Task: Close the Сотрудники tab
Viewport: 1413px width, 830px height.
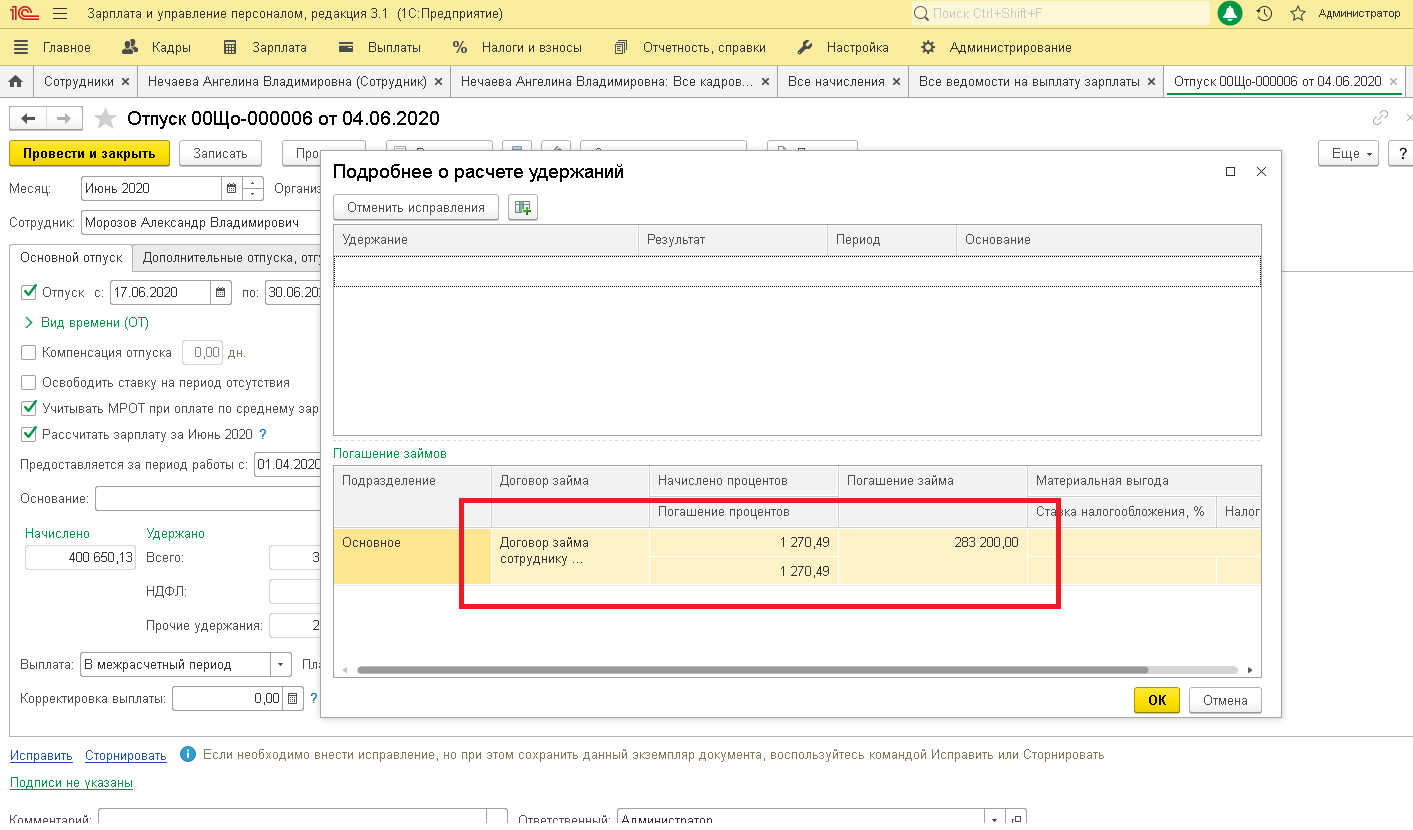Action: pos(125,82)
